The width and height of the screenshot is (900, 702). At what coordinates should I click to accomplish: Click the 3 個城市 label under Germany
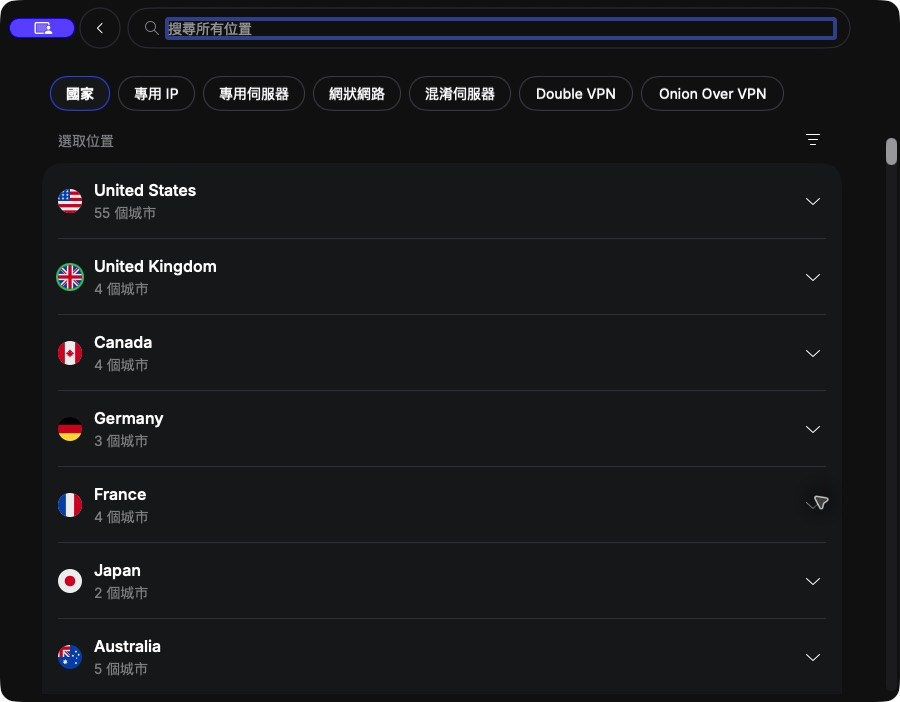pos(121,441)
